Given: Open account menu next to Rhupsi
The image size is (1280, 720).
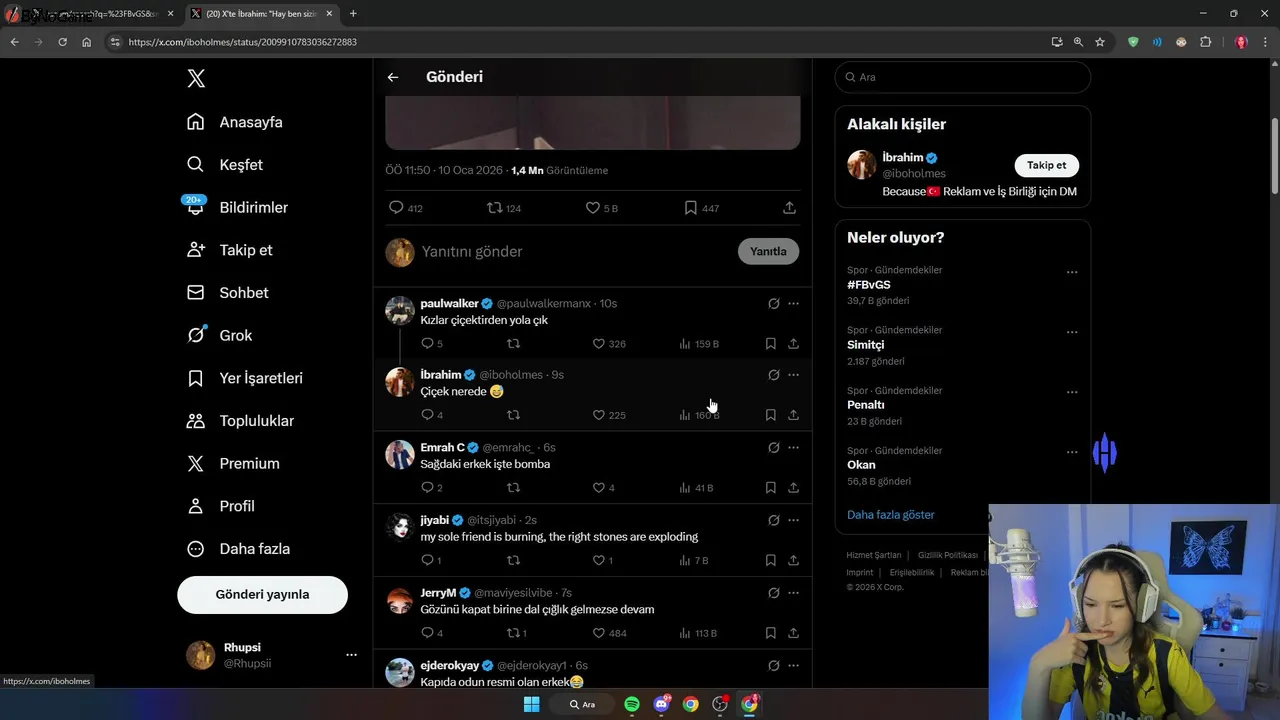Looking at the screenshot, I should [x=351, y=655].
